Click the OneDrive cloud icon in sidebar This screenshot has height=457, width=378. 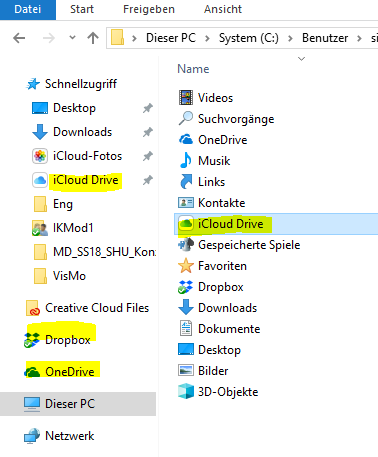32,372
